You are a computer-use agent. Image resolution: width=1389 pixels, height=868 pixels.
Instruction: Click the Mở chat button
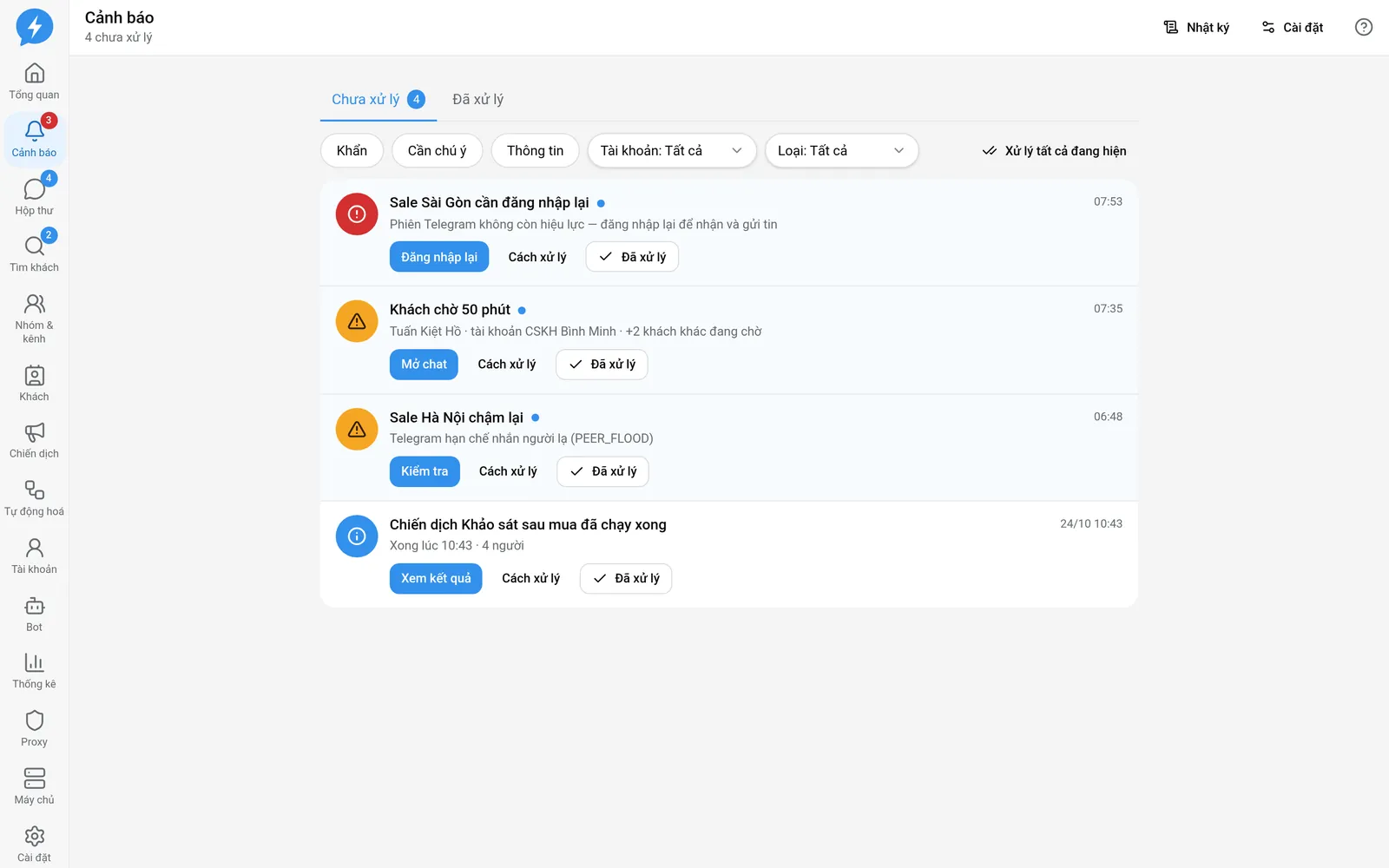[424, 365]
